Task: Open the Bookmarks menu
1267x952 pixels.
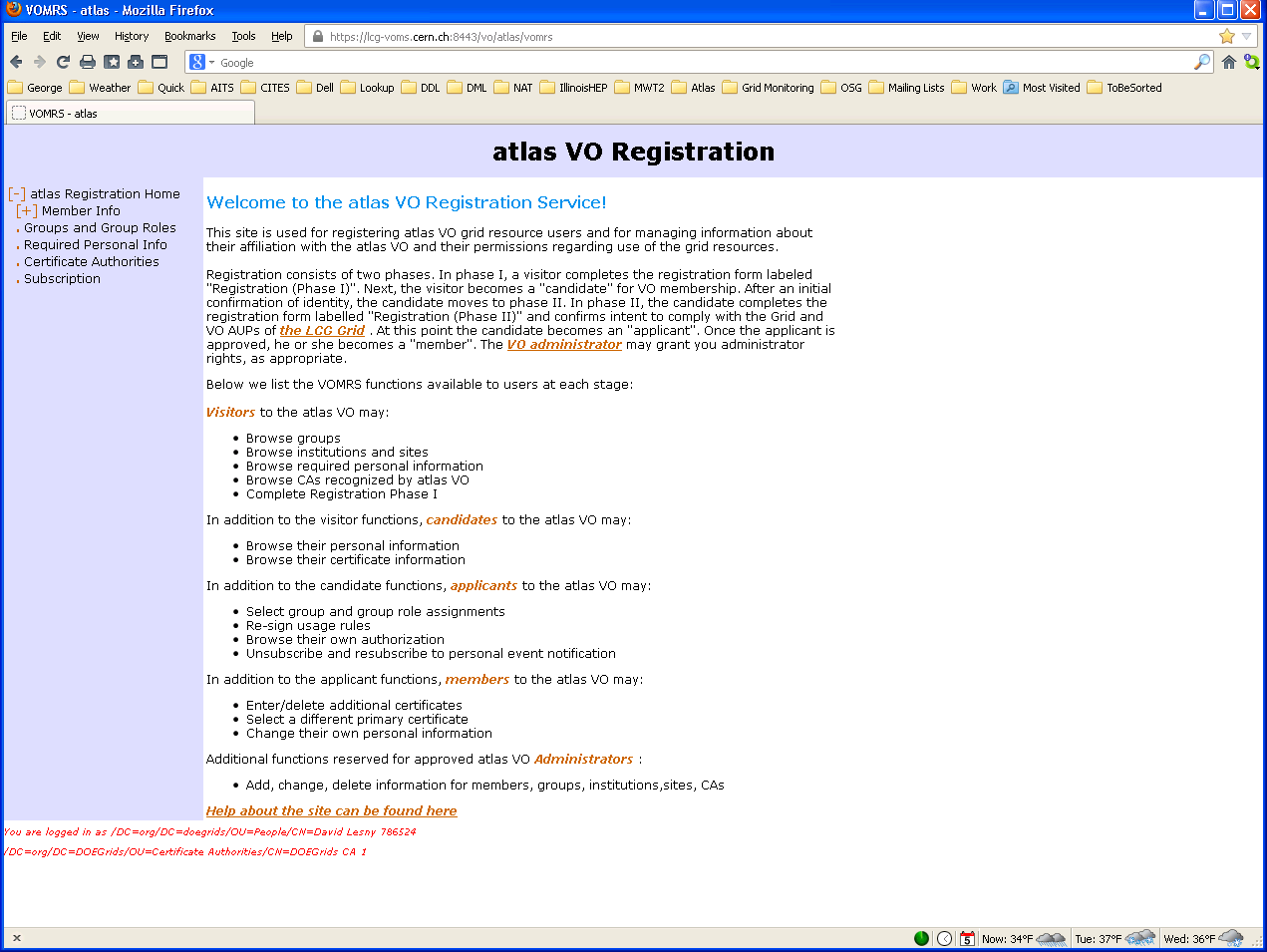Action: point(189,36)
